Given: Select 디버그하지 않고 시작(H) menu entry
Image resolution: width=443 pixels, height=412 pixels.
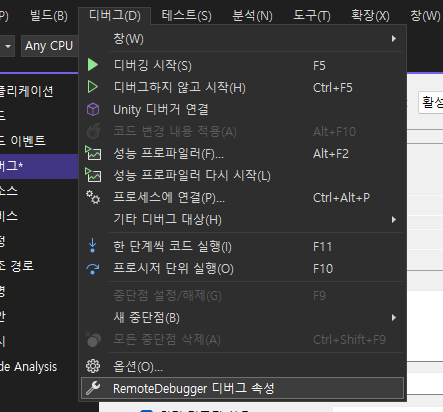Looking at the screenshot, I should 242,87.
